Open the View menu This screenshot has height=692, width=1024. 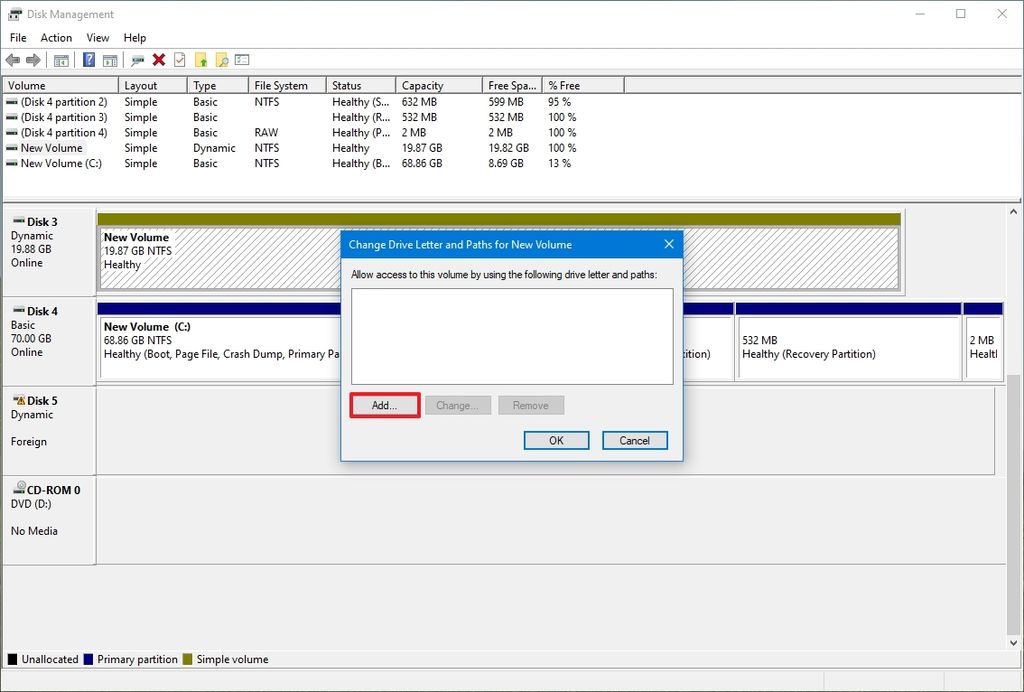click(97, 37)
